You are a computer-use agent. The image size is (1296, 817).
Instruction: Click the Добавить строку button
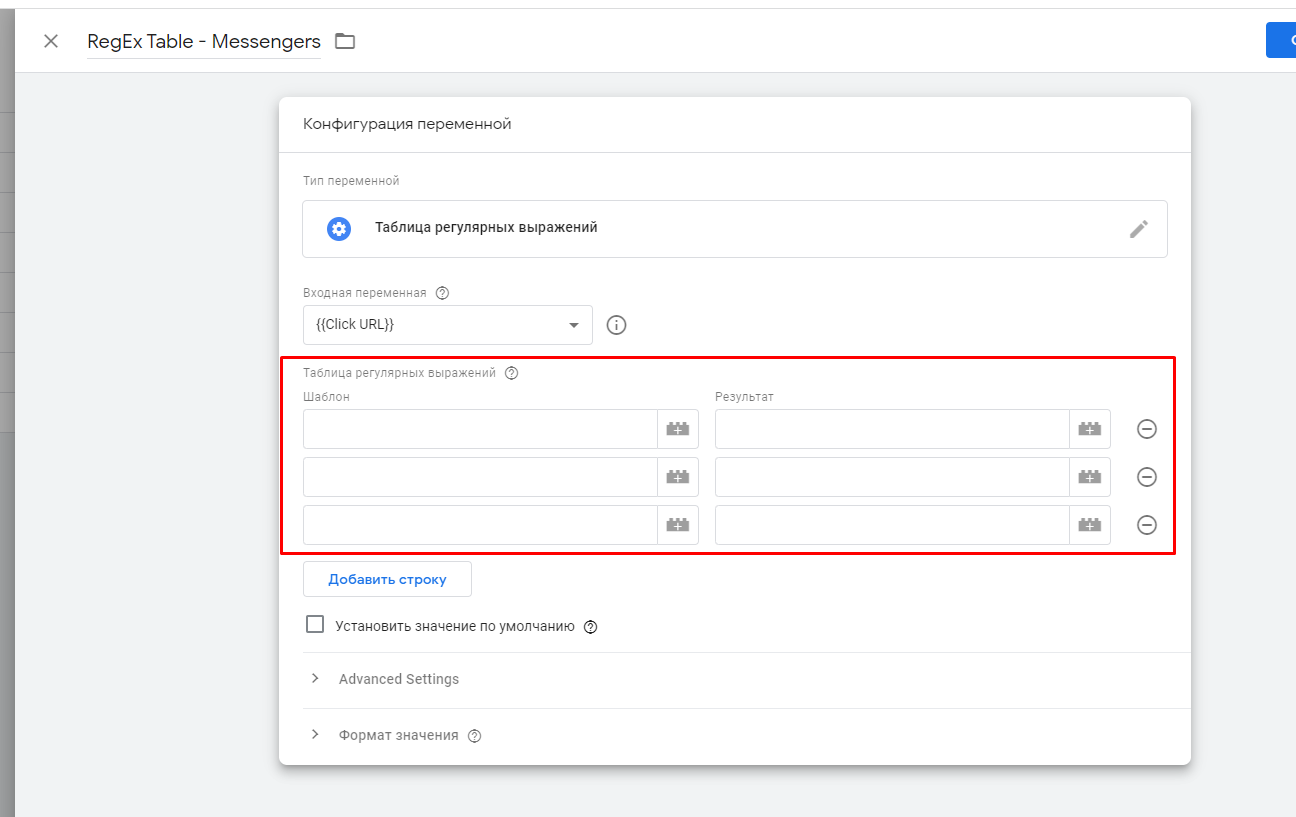click(x=387, y=579)
